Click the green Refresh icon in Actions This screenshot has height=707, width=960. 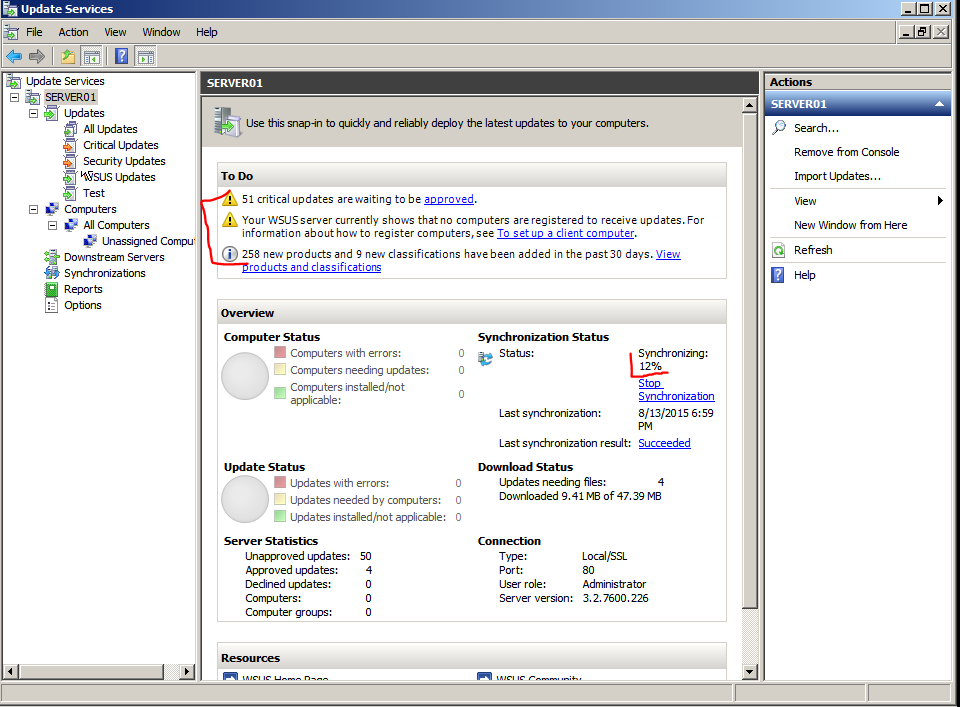tap(779, 250)
